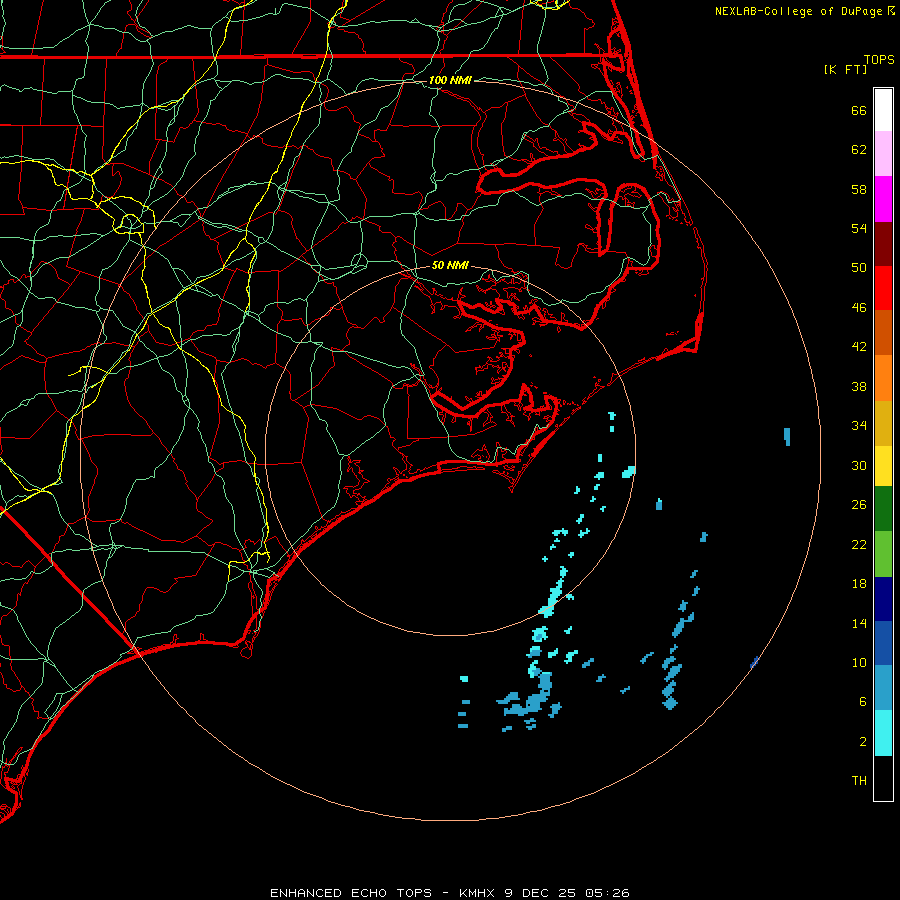Select the "22" scale label
Image resolution: width=900 pixels, height=900 pixels.
[x=859, y=544]
